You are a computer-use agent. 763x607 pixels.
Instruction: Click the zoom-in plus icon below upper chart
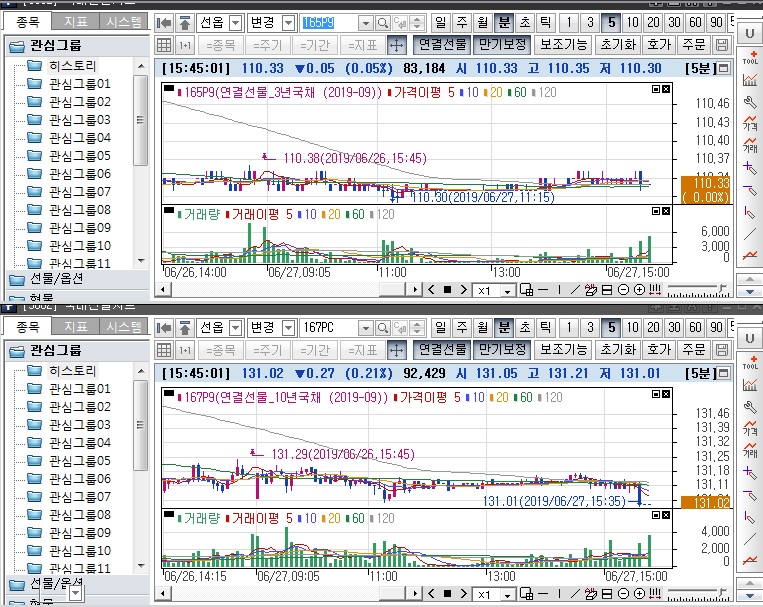coord(640,289)
